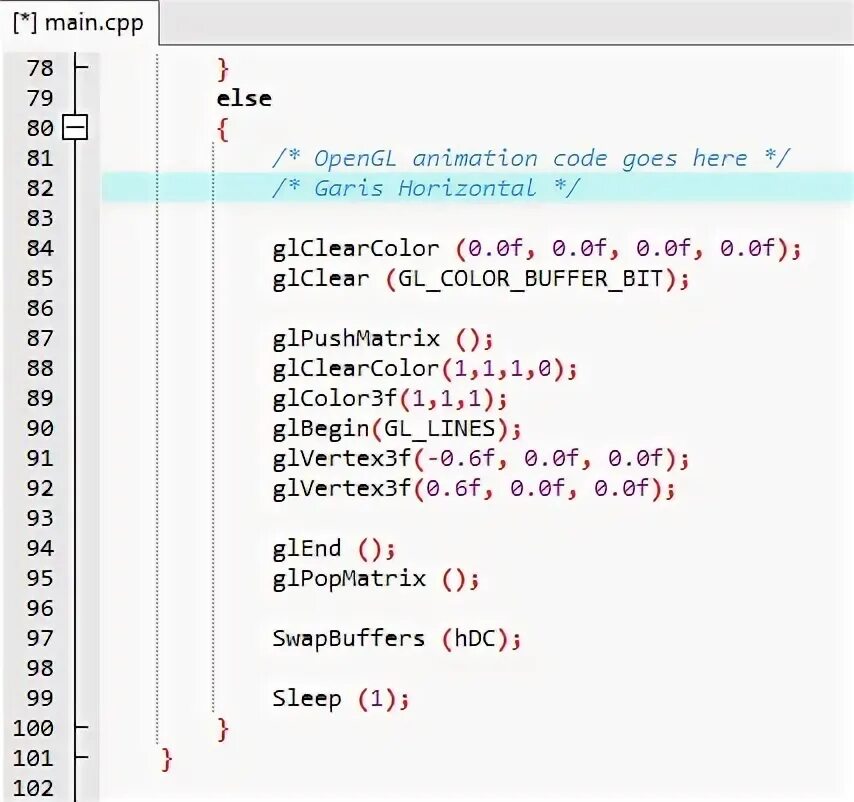Click line number 91 in gutter
The height and width of the screenshot is (802, 854).
(40, 458)
